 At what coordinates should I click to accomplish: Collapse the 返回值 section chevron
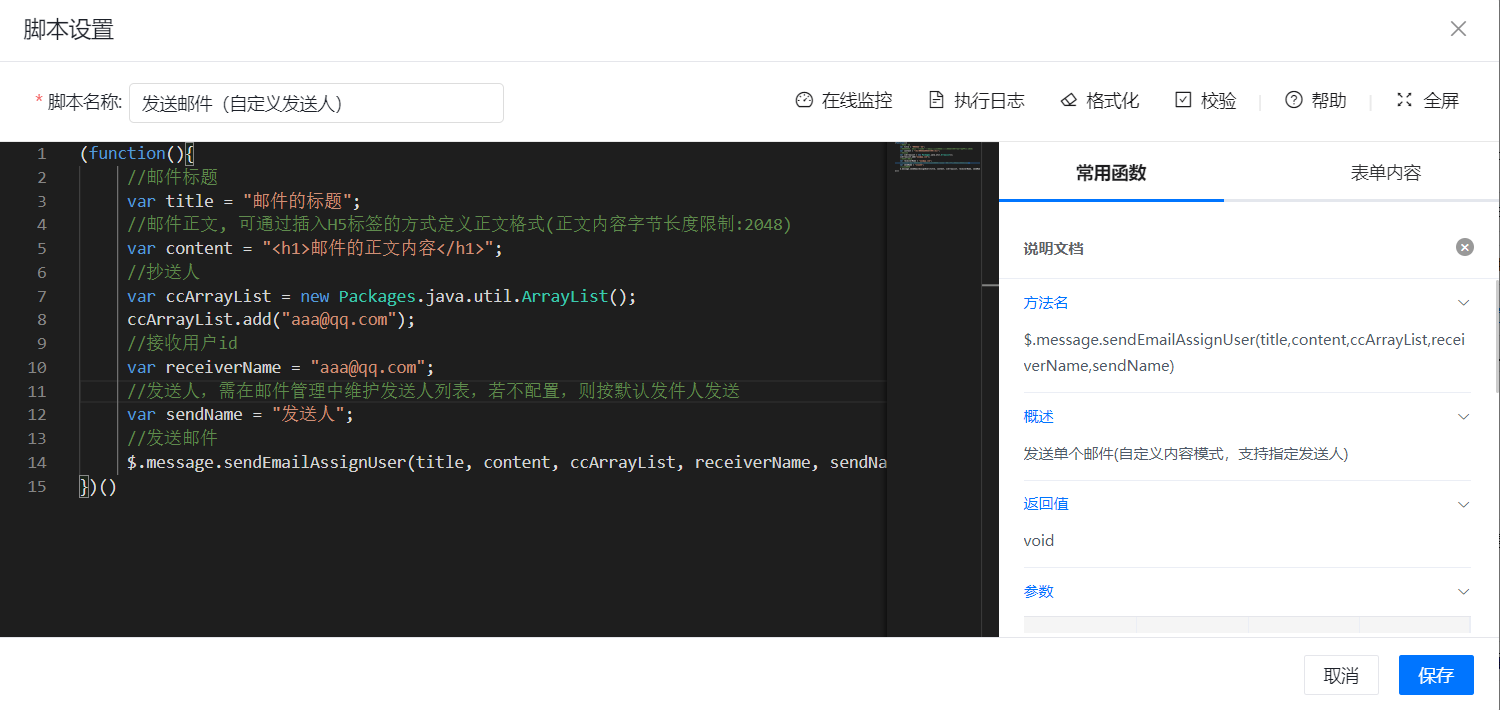click(x=1463, y=505)
